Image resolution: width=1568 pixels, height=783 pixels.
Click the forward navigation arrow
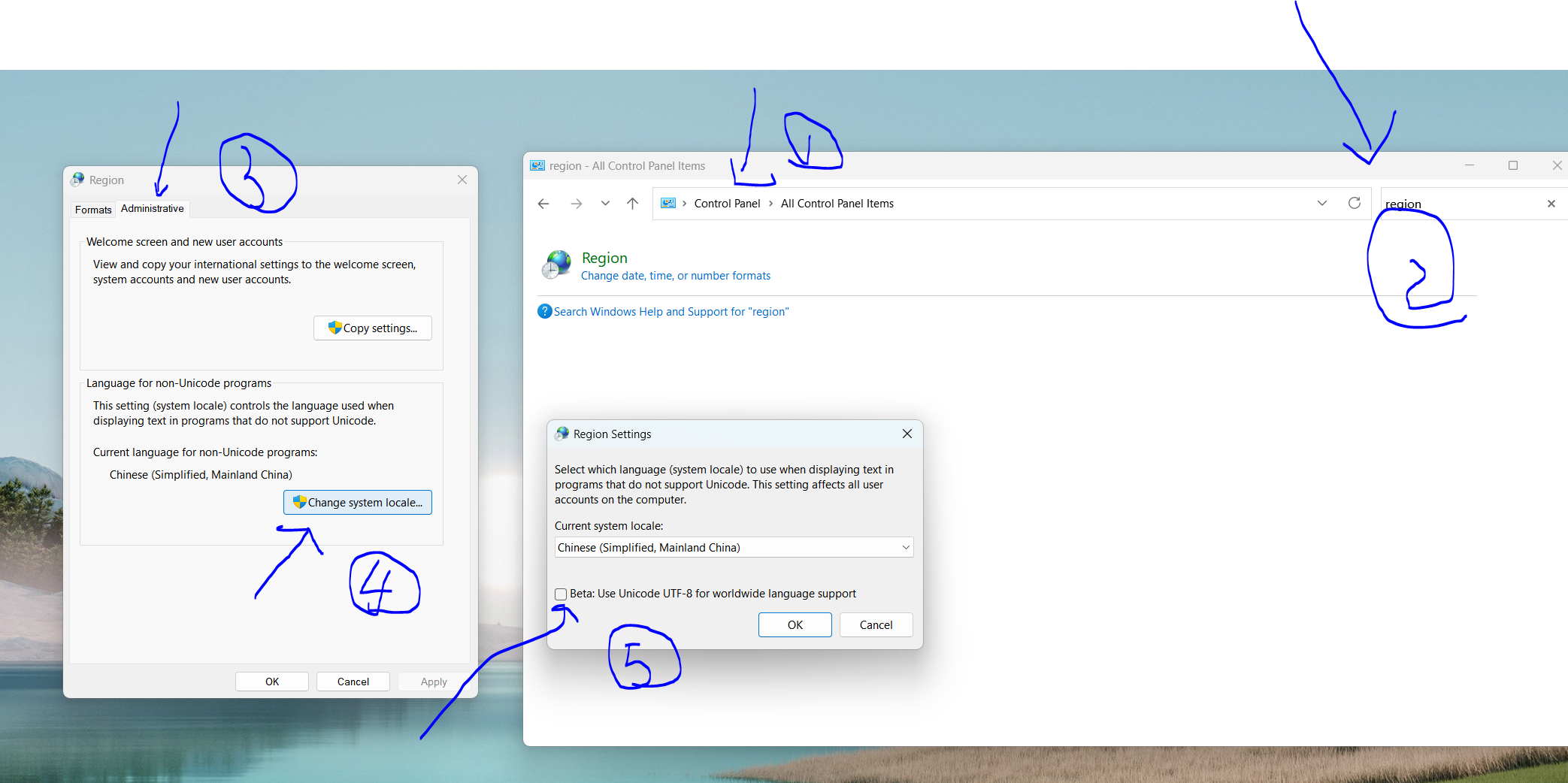[x=576, y=203]
